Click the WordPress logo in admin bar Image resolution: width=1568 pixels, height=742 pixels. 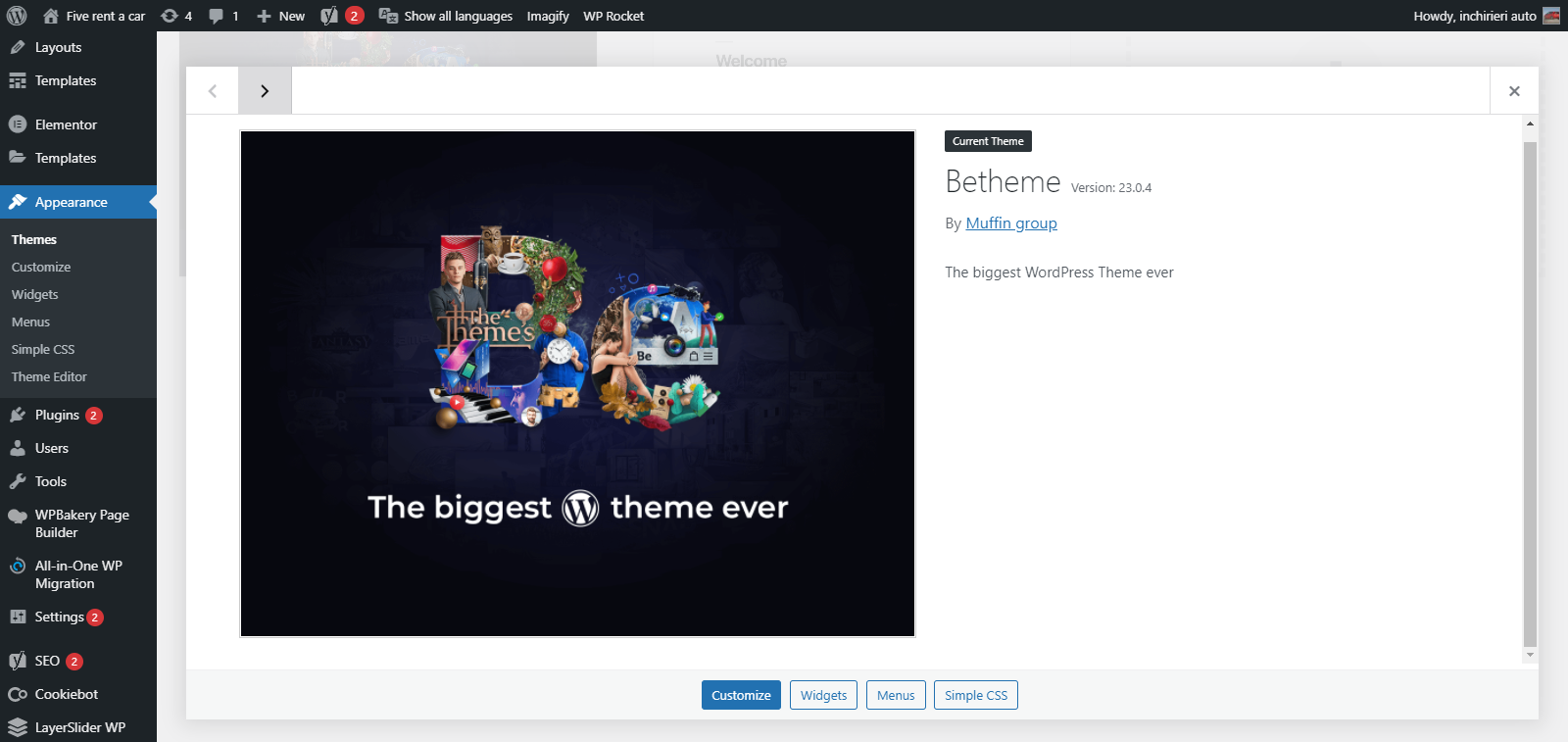click(17, 16)
